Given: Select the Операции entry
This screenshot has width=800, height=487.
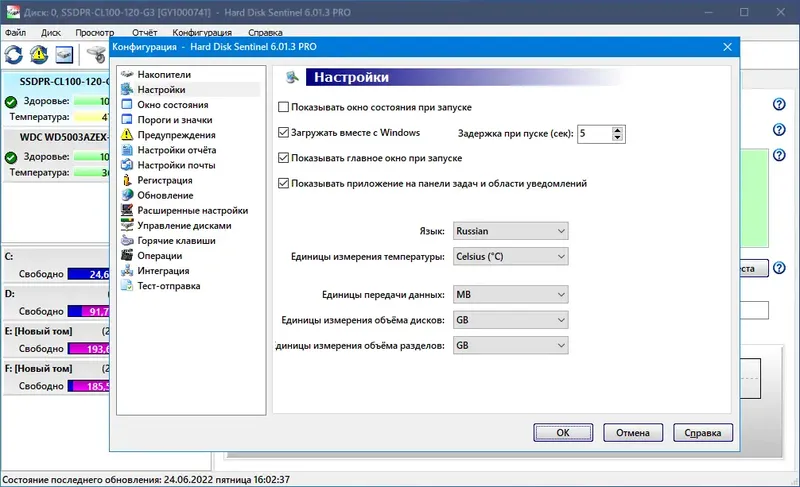Looking at the screenshot, I should [x=160, y=256].
